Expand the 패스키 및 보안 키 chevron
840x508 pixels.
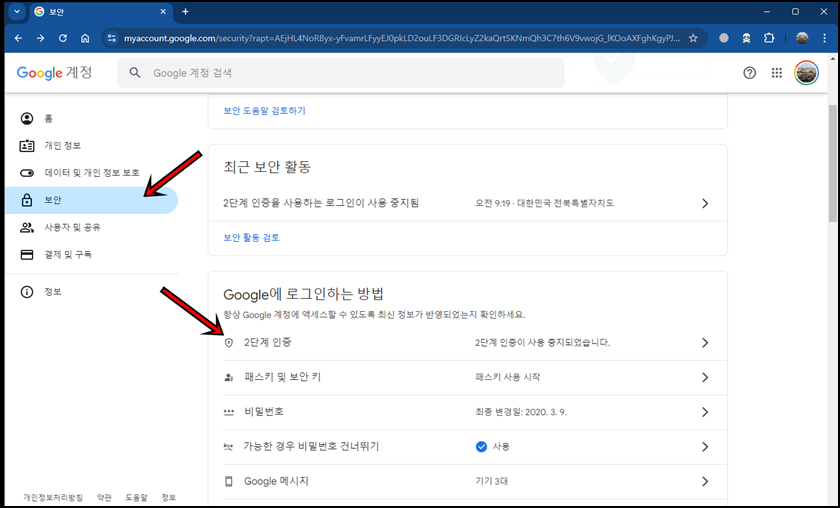coord(705,377)
